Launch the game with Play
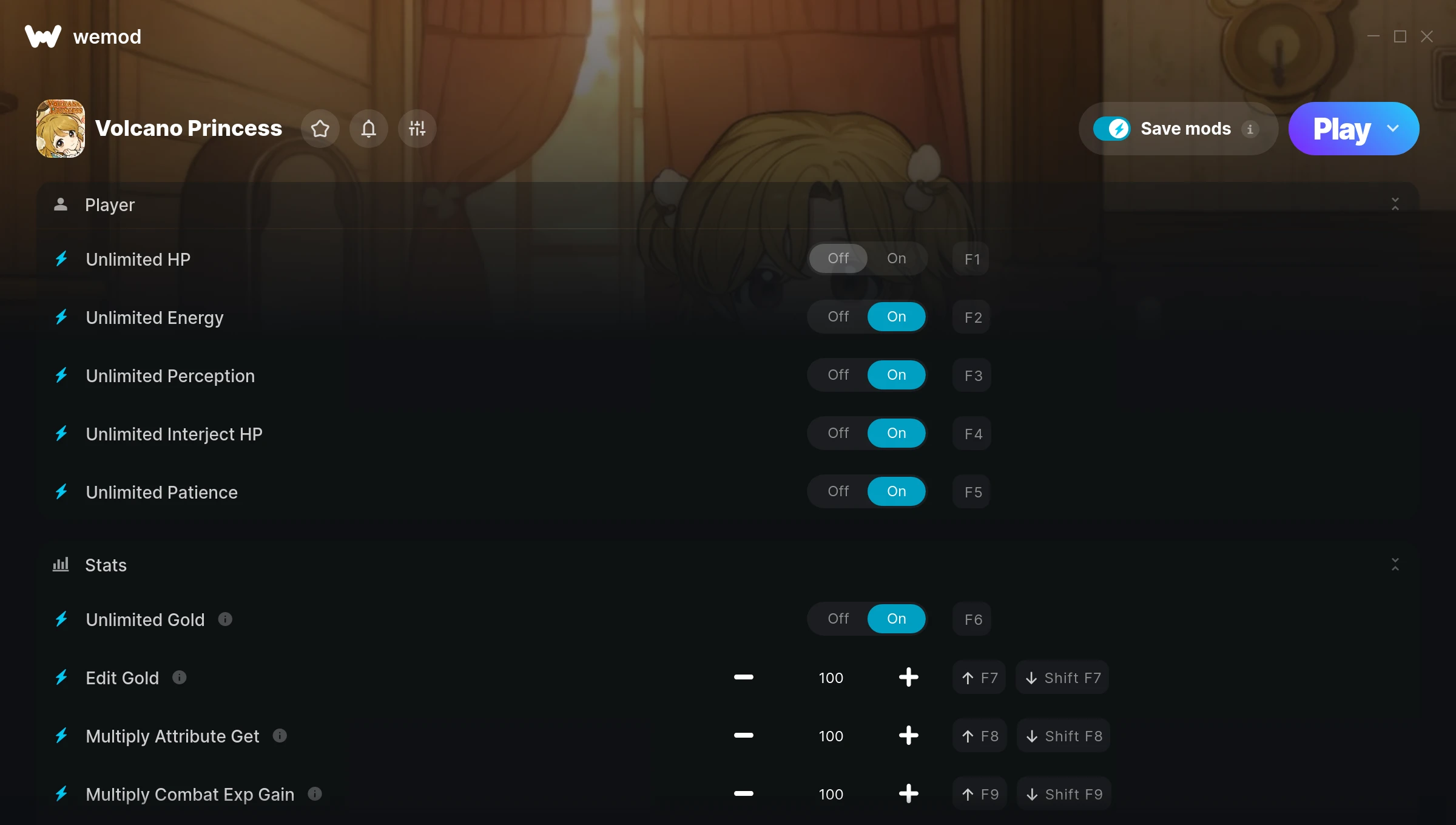Screen dimensions: 1456x825 point(1341,129)
